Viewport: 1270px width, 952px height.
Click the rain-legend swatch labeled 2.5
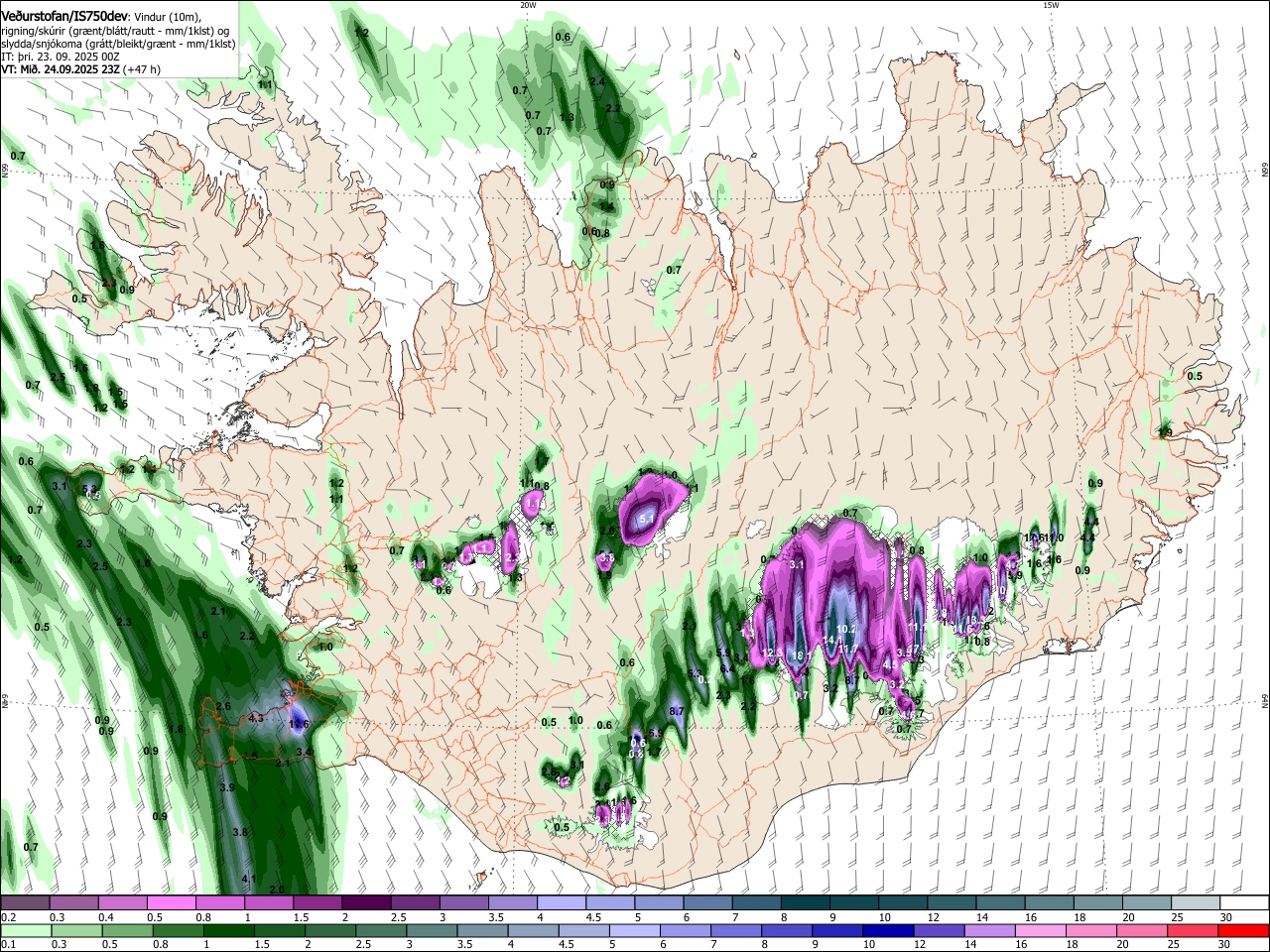380,931
